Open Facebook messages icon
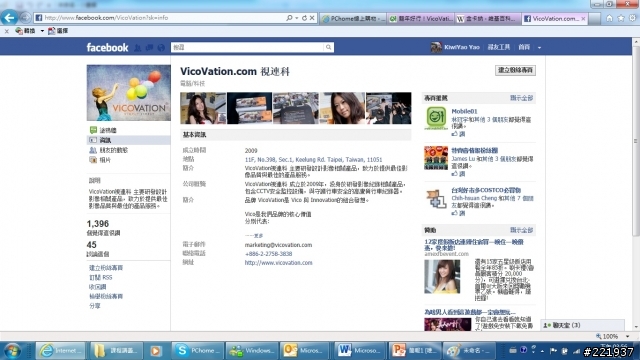 (149, 48)
